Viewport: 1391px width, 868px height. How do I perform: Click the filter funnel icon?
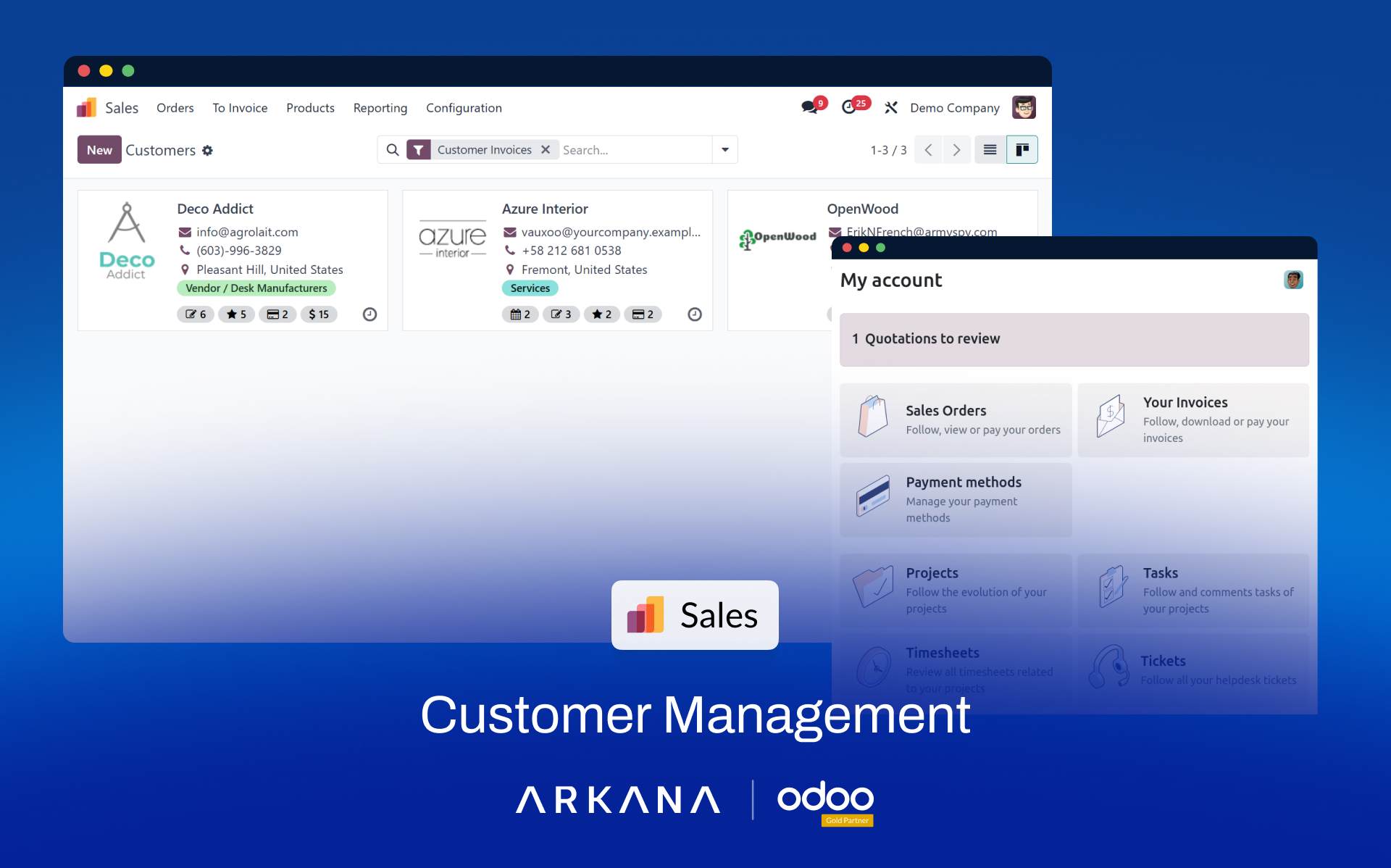pos(419,150)
